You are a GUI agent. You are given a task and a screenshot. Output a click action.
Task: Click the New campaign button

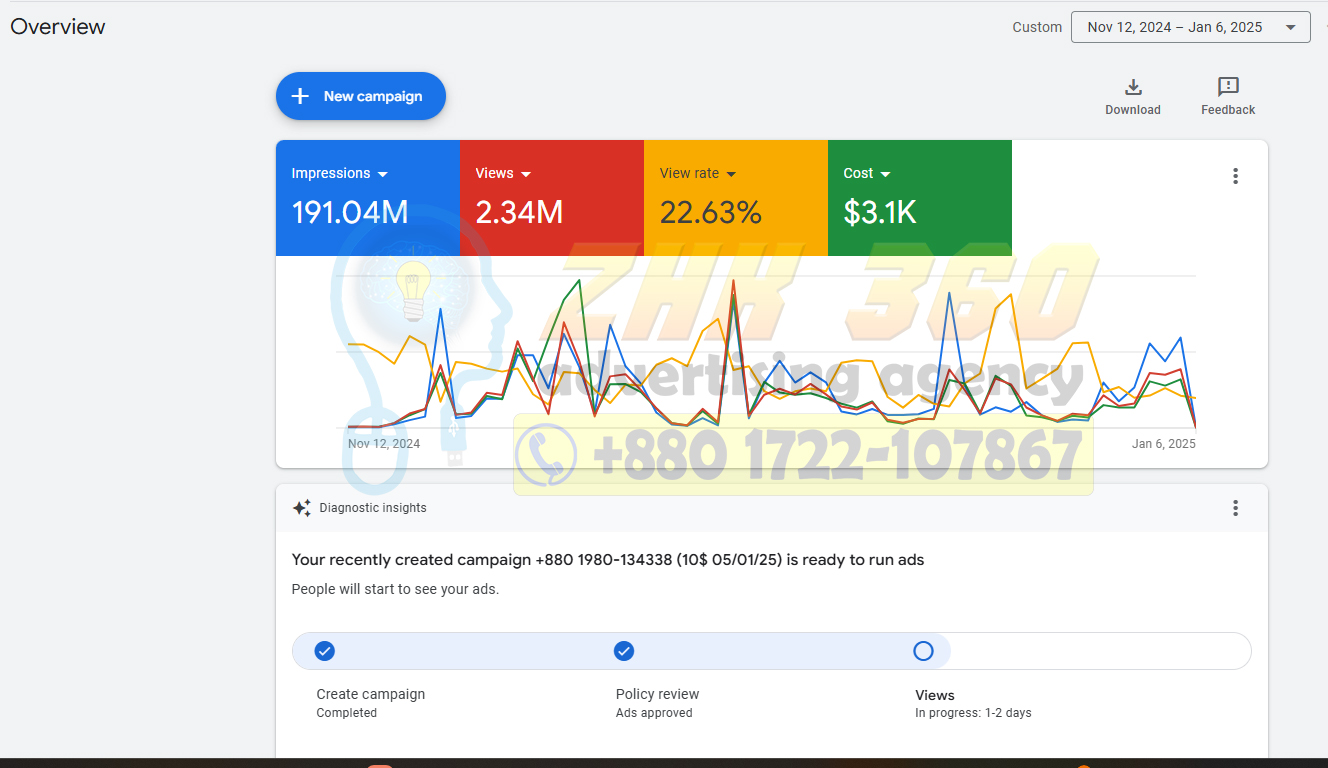361,96
